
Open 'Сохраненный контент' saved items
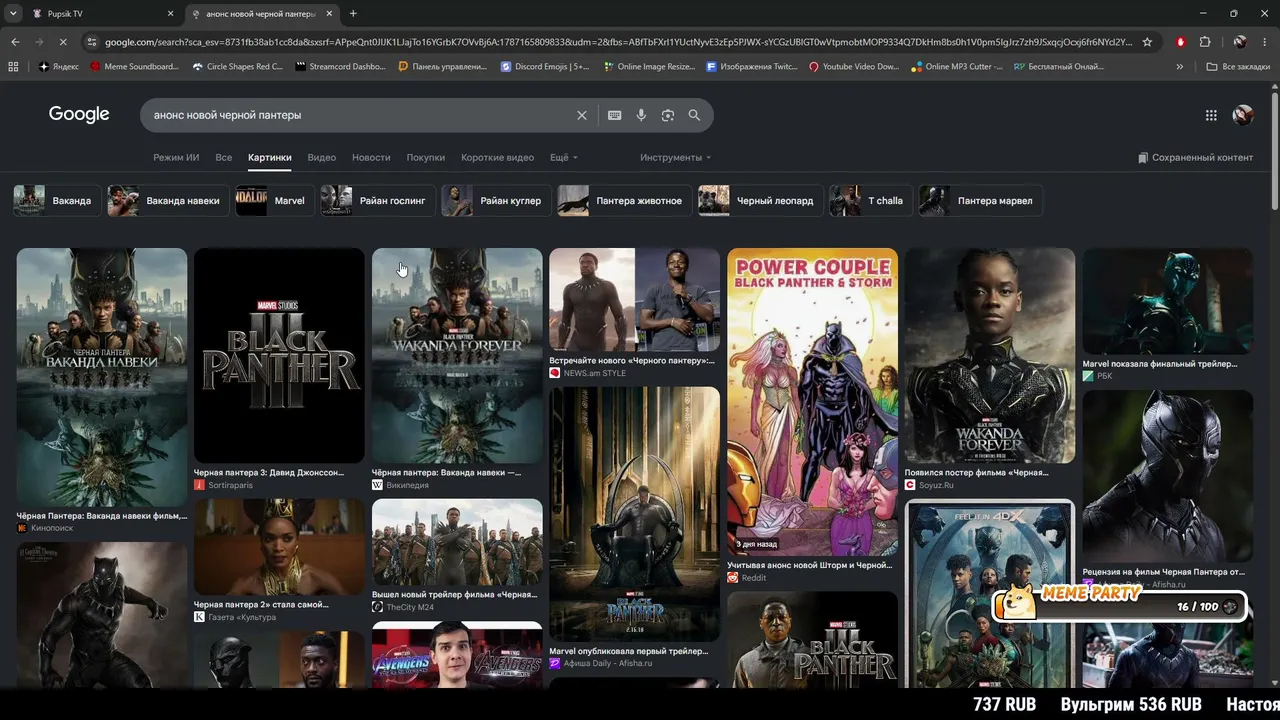pos(1195,158)
